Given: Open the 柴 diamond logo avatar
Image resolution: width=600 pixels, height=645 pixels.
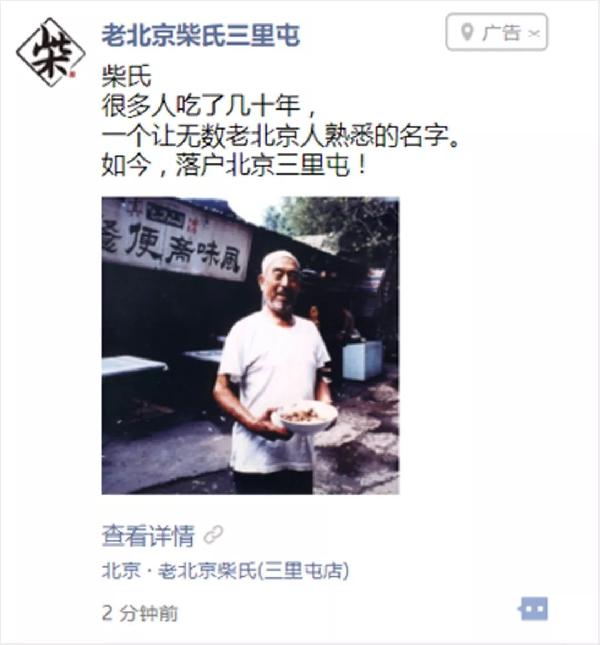Looking at the screenshot, I should (x=51, y=52).
